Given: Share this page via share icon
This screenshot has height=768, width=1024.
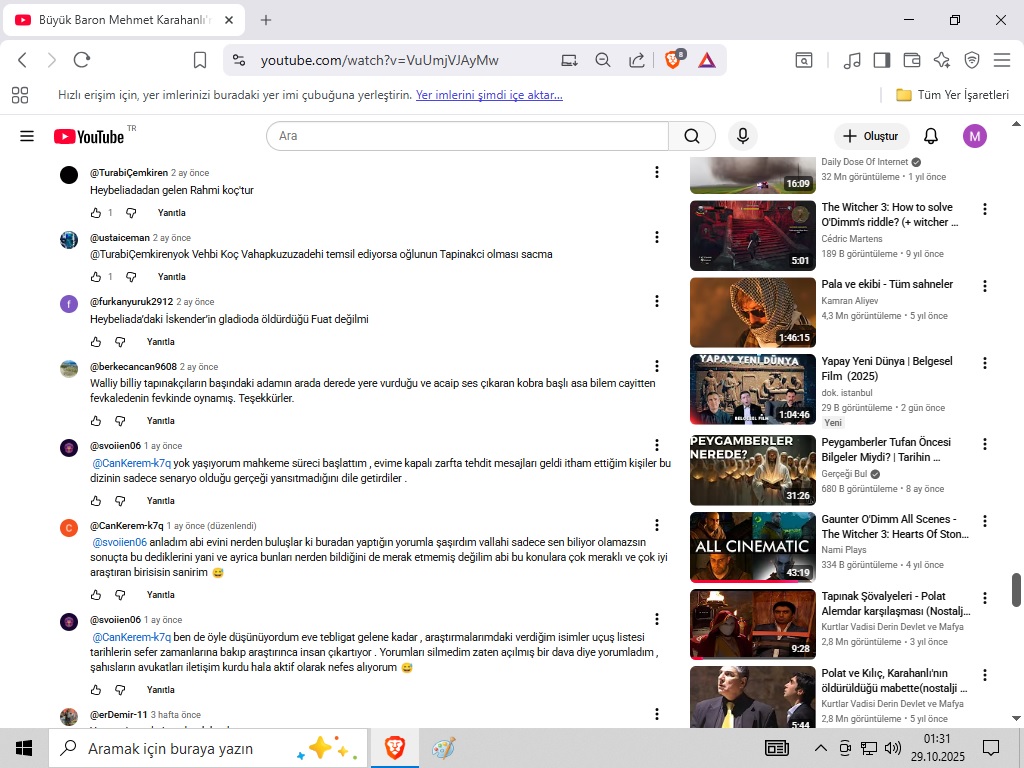Looking at the screenshot, I should click(636, 60).
